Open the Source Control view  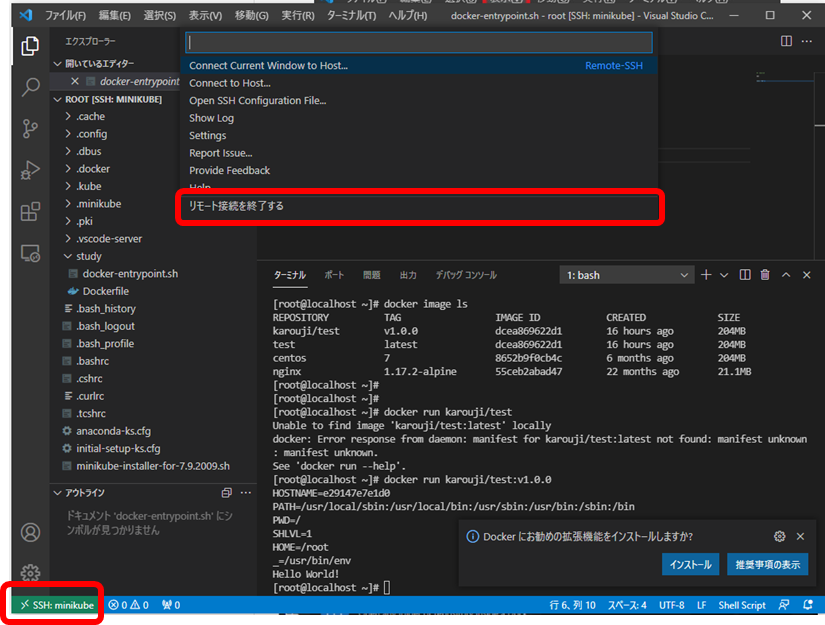(30, 128)
